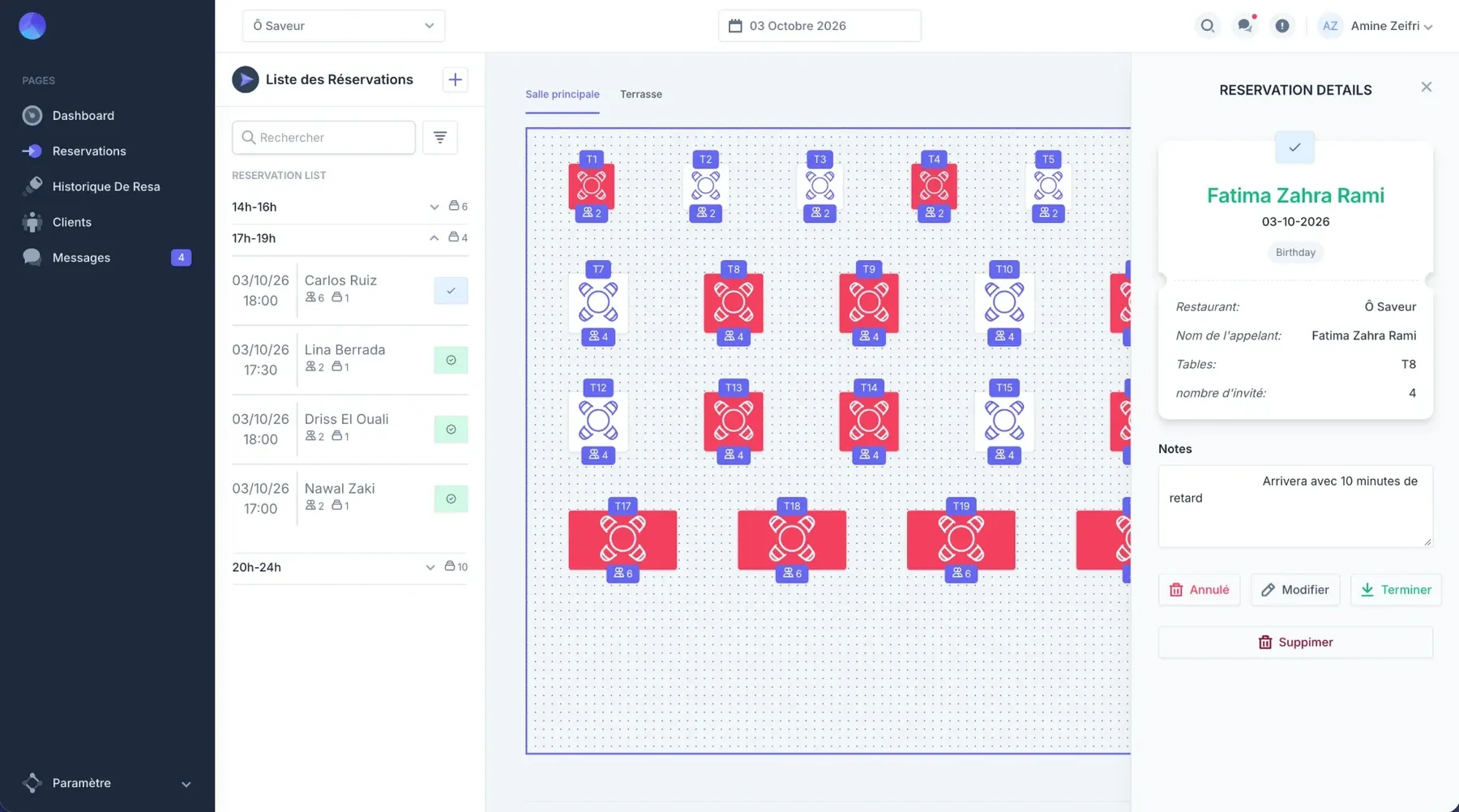Open the chat messages icon with red dot
This screenshot has width=1459, height=812.
1244,26
